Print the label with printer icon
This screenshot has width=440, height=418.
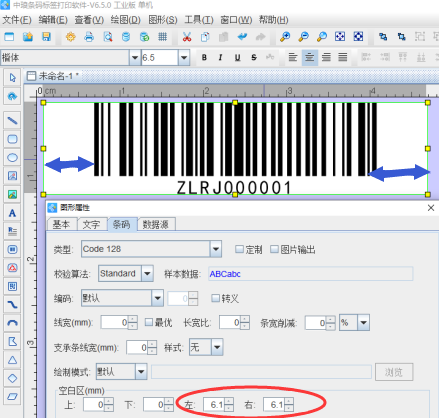point(89,37)
